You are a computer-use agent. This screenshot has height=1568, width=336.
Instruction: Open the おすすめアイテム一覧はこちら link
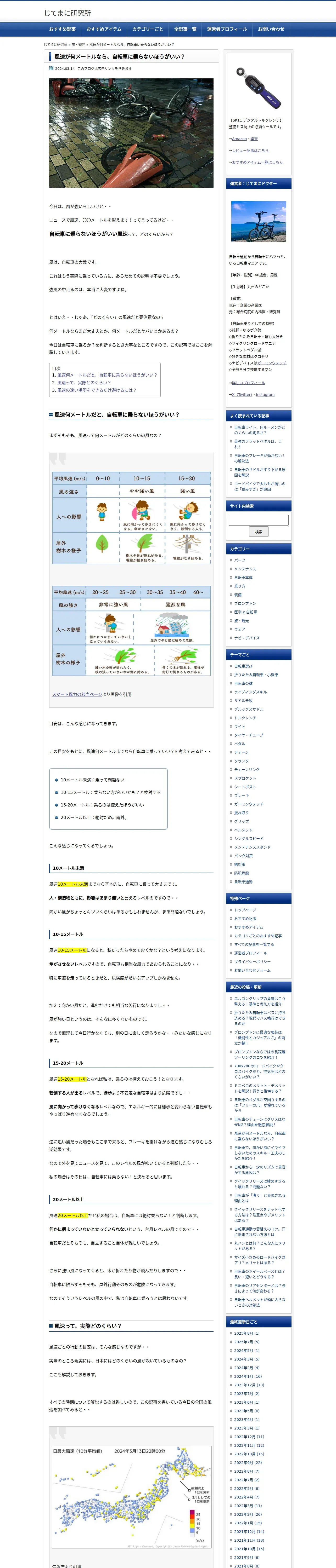point(257,162)
